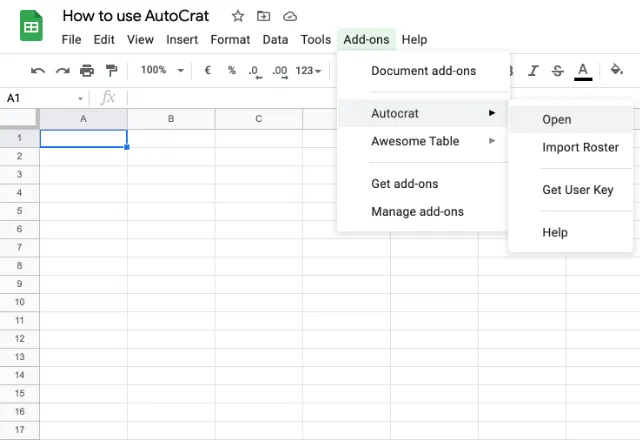Choose Open in Autocrat submenu
The image size is (640, 440).
click(x=557, y=119)
